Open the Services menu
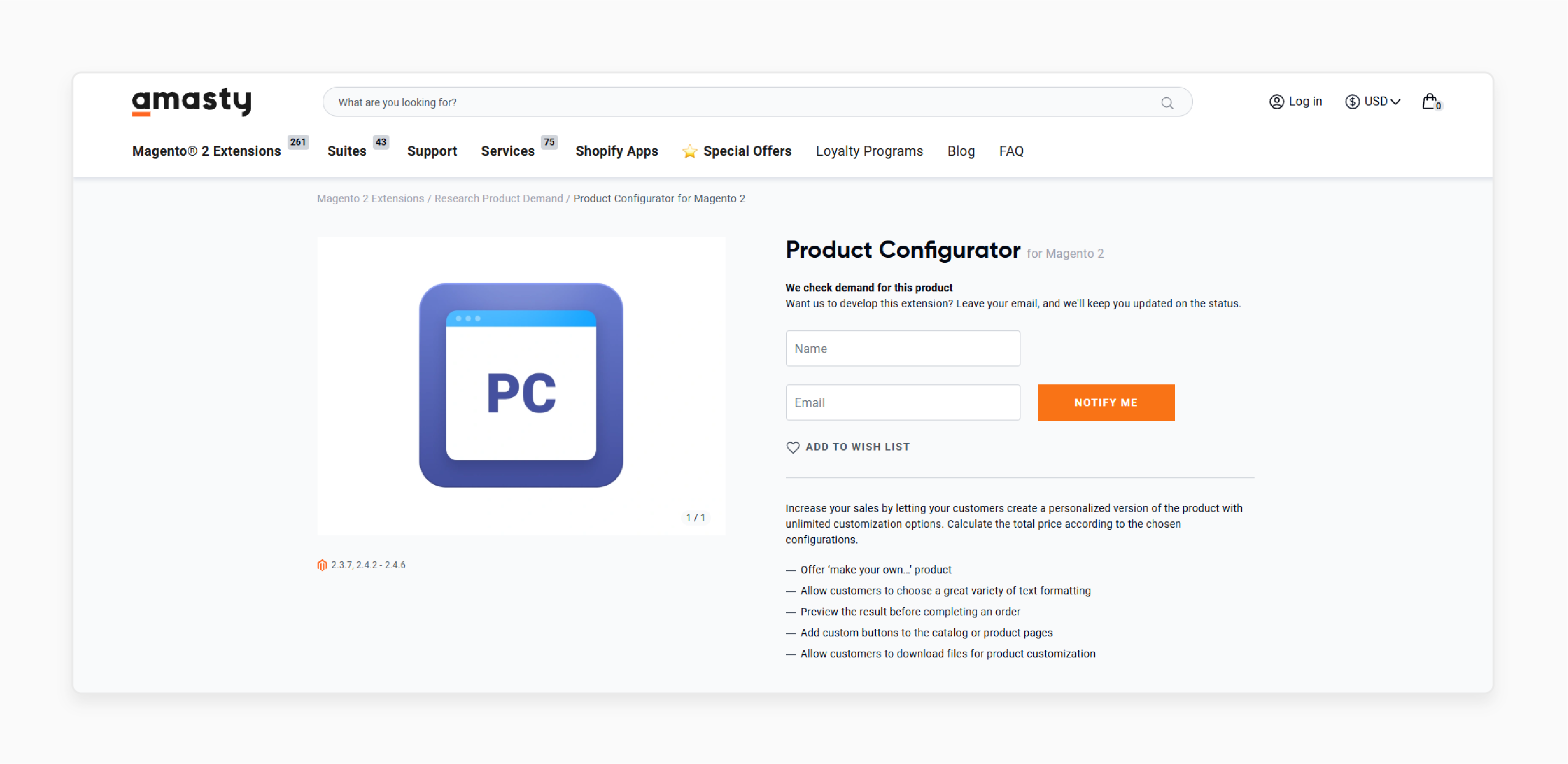 coord(508,152)
